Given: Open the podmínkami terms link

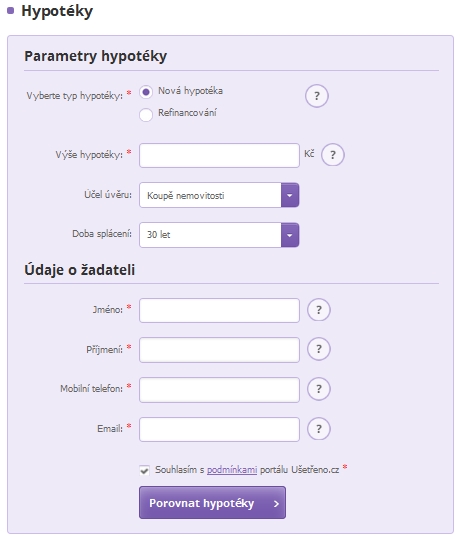Looking at the screenshot, I should click(x=232, y=470).
